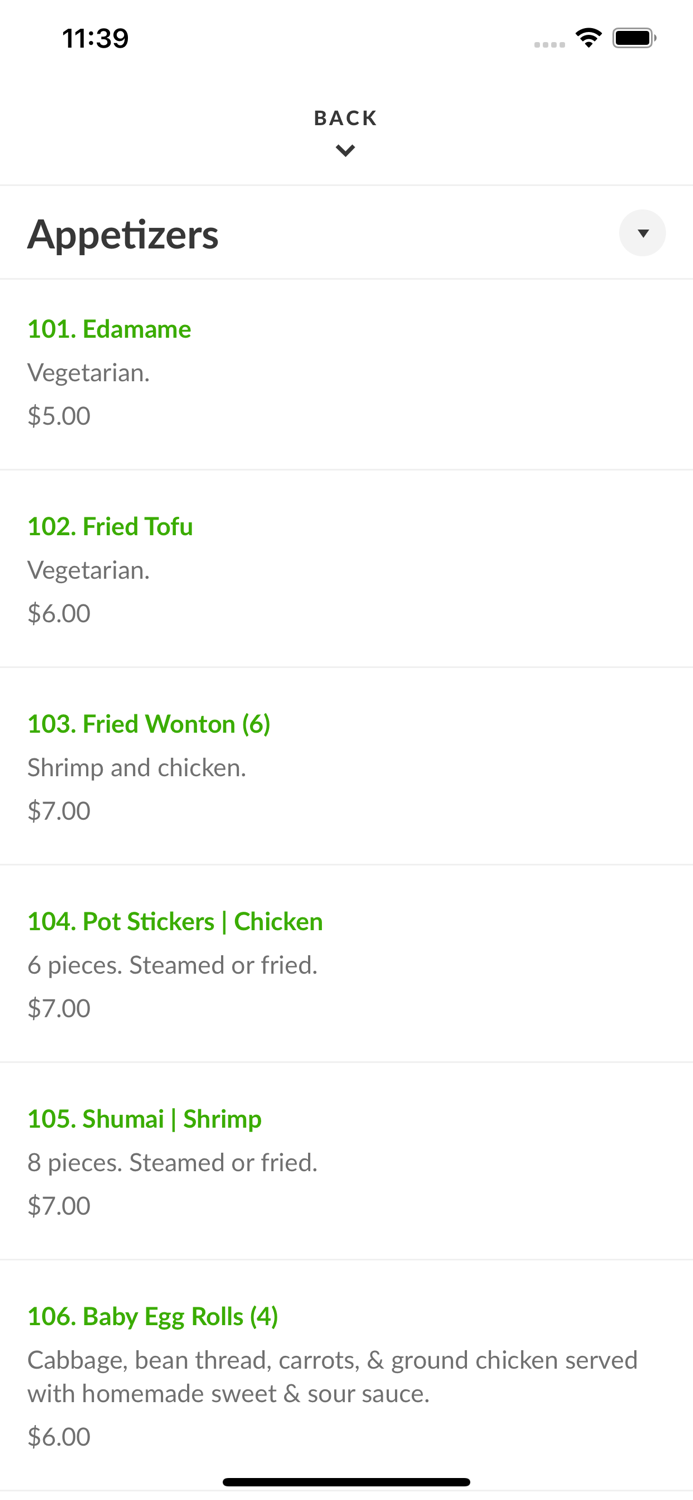This screenshot has width=693, height=1500.
Task: Click the Wi-Fi status icon
Action: click(588, 38)
